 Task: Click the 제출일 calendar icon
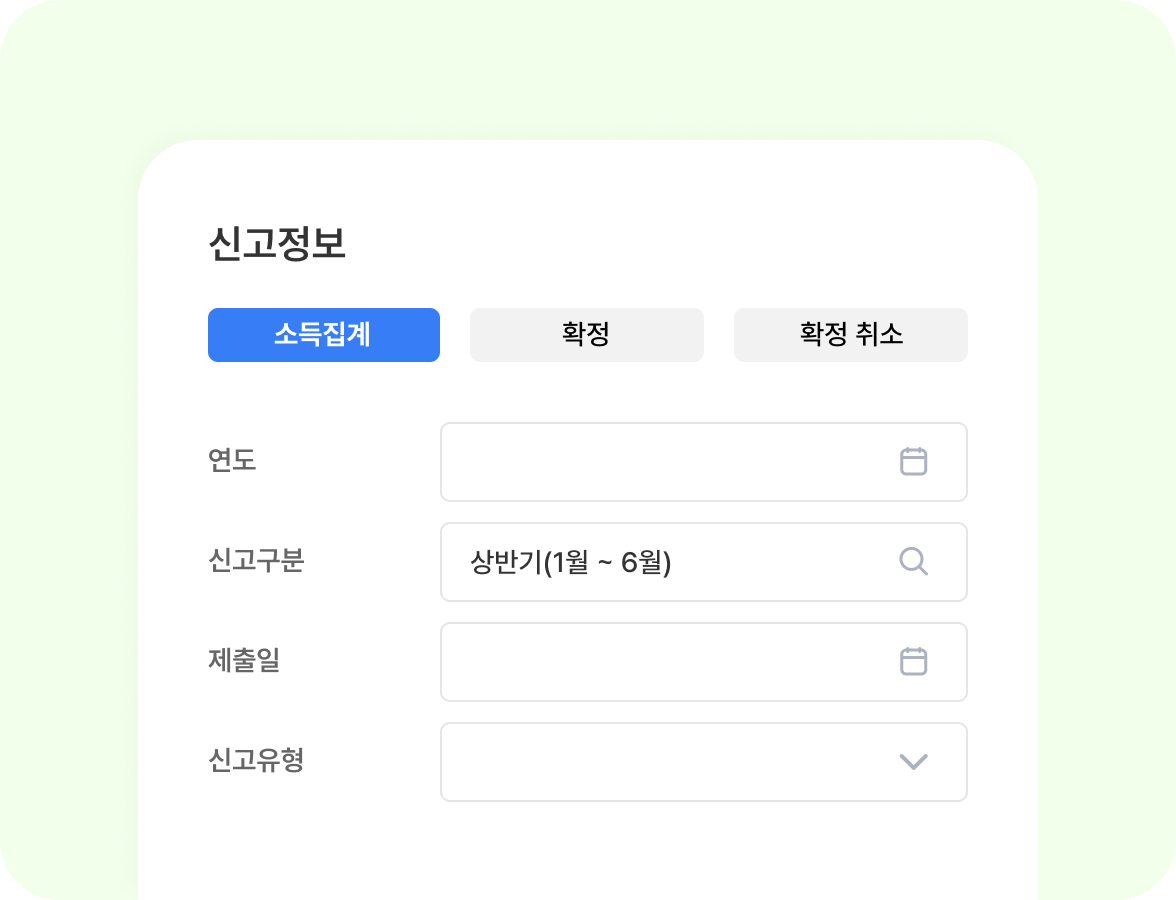coord(913,662)
